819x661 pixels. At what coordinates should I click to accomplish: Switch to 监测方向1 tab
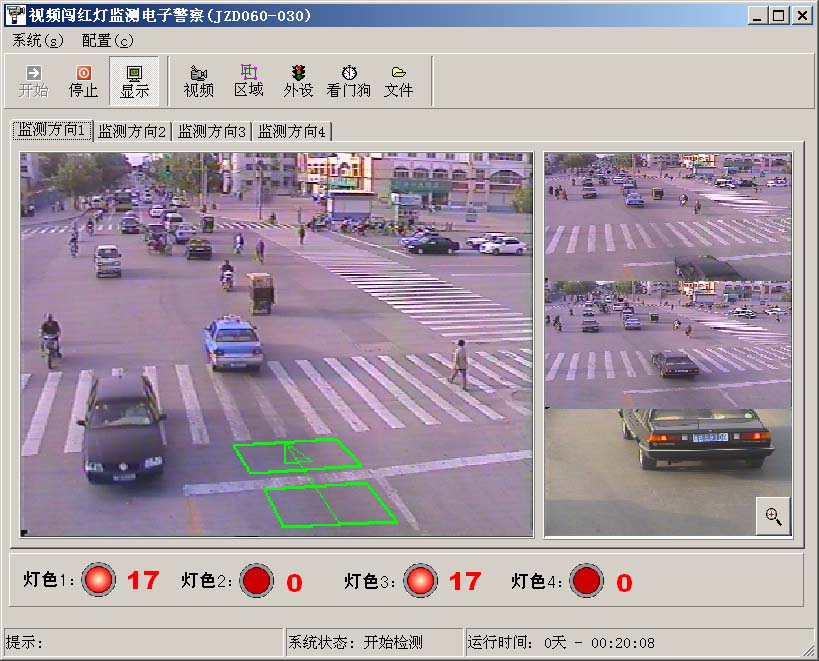[52, 130]
